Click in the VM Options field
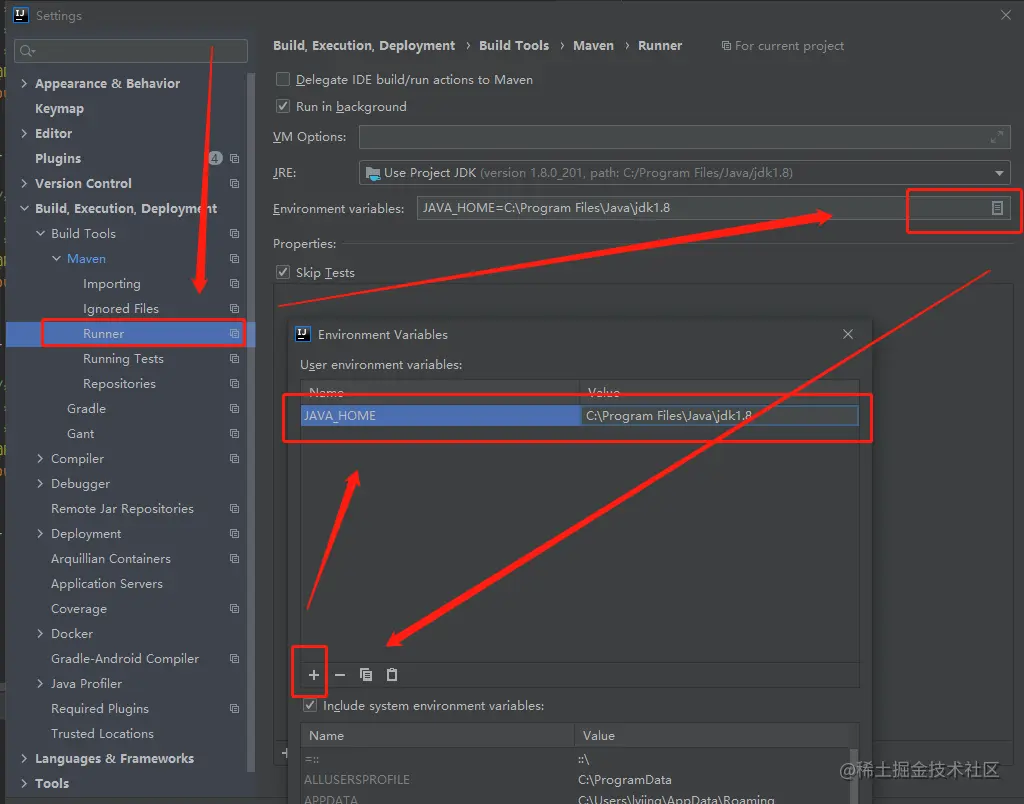 tap(684, 137)
